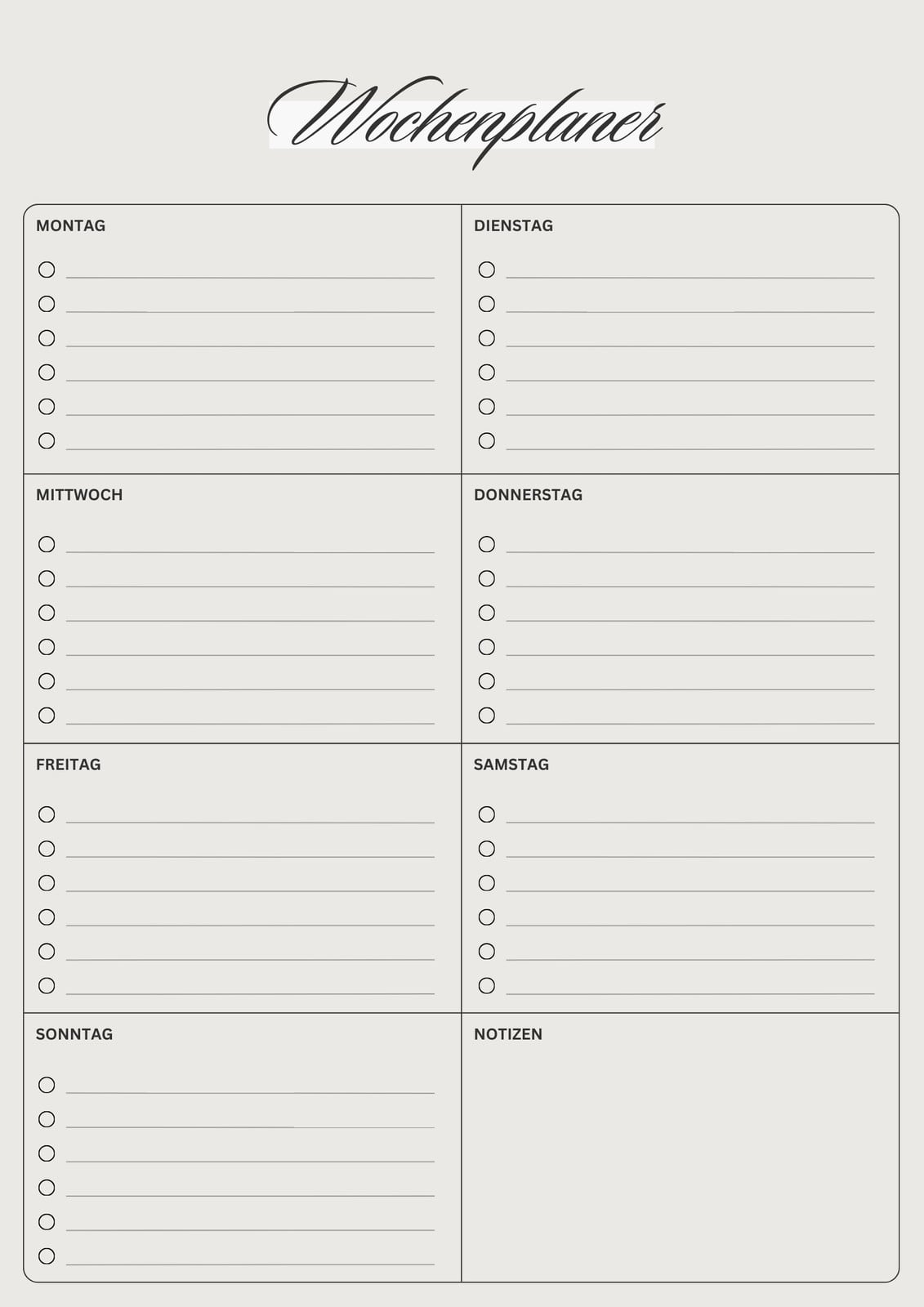Tick the first circle under FREITAG
Viewport: 924px width, 1307px height.
tap(47, 814)
